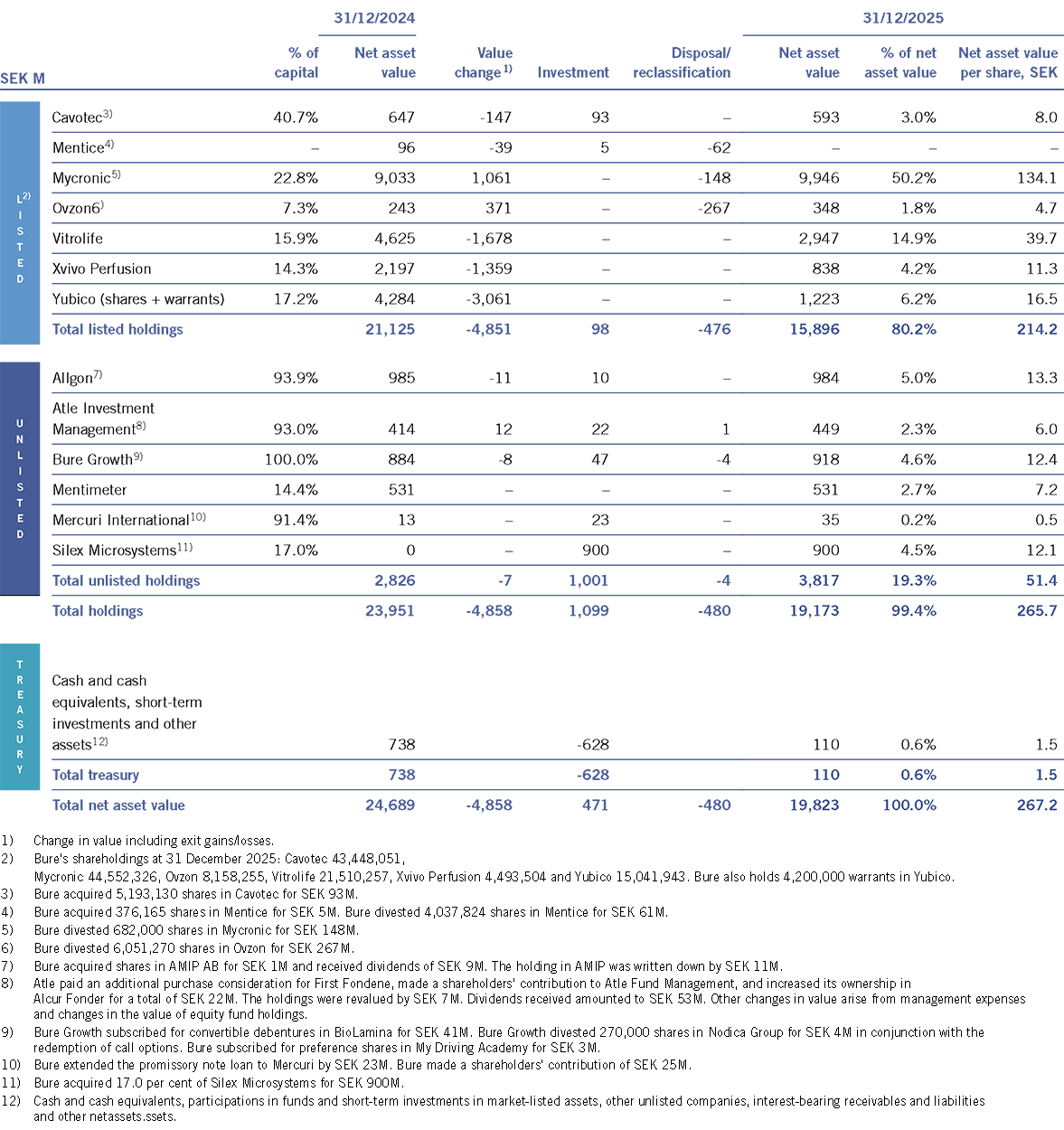Image resolution: width=1064 pixels, height=1130 pixels.
Task: Click the % of capital column header
Action: click(x=297, y=62)
